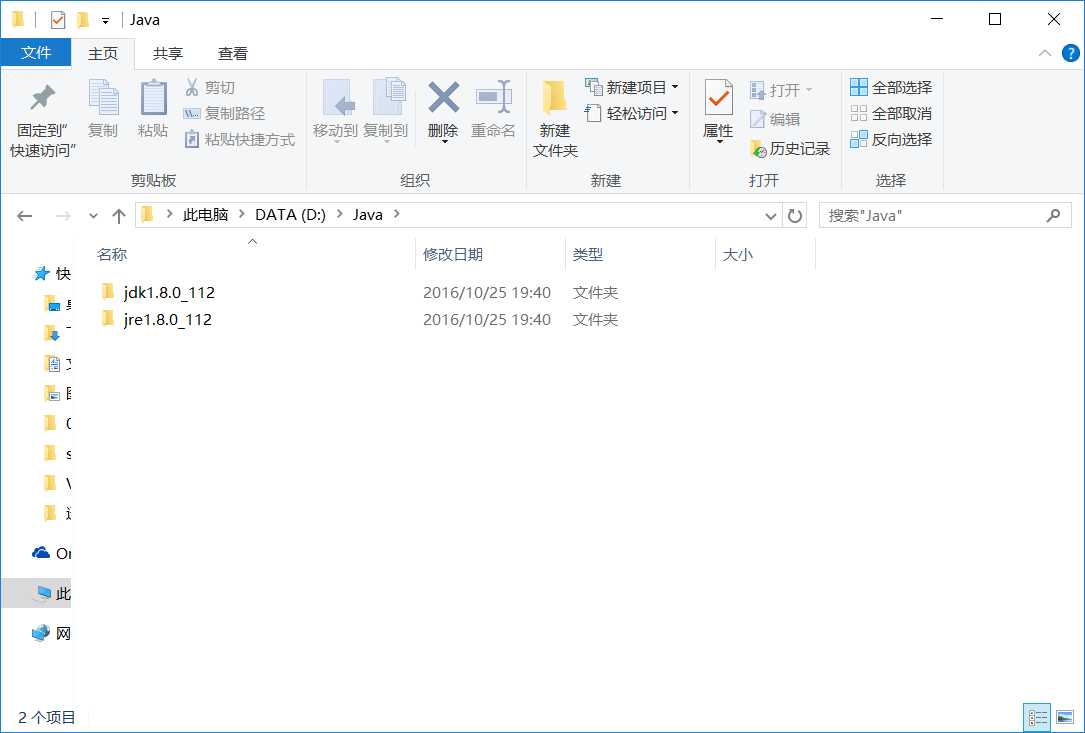Refresh the Java folder view
Image resolution: width=1085 pixels, height=733 pixels.
point(795,216)
